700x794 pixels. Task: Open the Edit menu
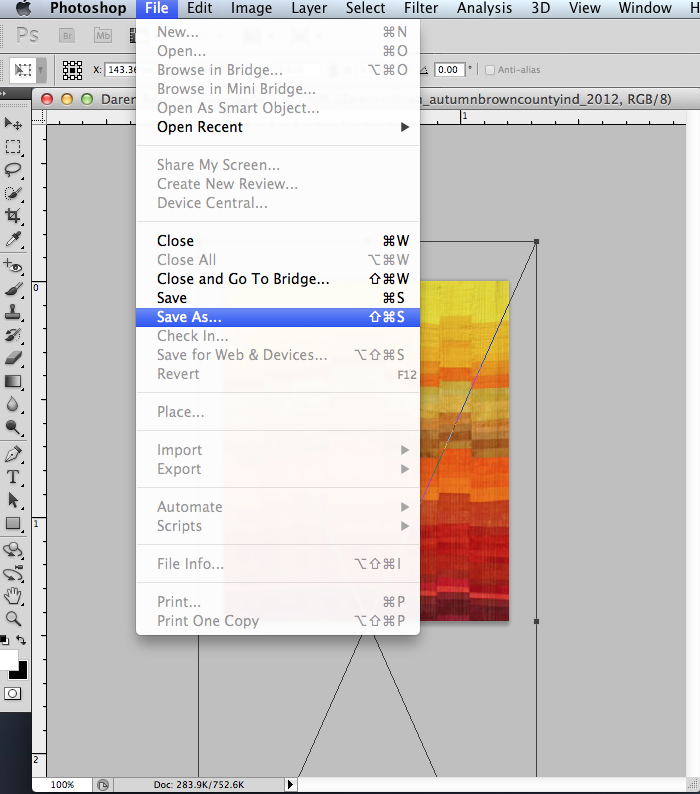[200, 8]
